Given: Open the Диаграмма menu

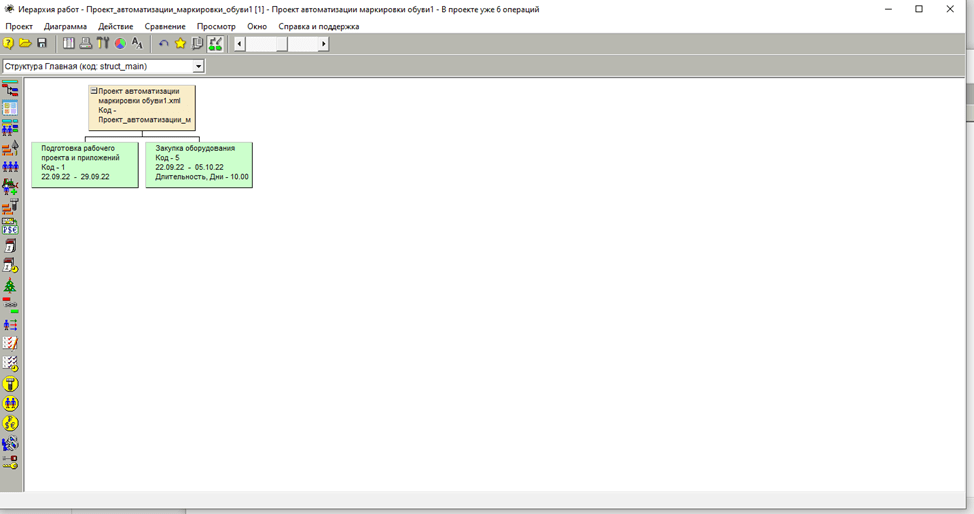Looking at the screenshot, I should (65, 26).
